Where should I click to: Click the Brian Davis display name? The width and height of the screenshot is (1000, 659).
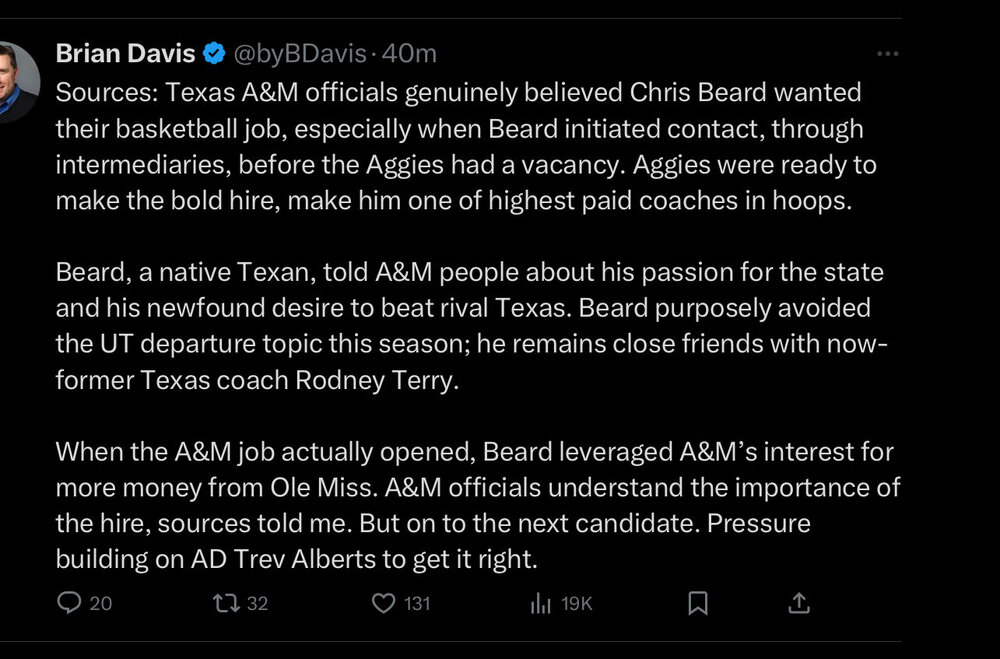[125, 53]
